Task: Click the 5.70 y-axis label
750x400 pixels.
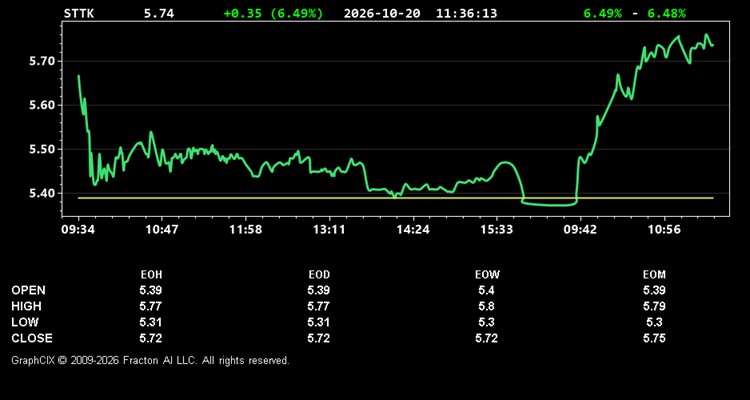Action: (44, 61)
